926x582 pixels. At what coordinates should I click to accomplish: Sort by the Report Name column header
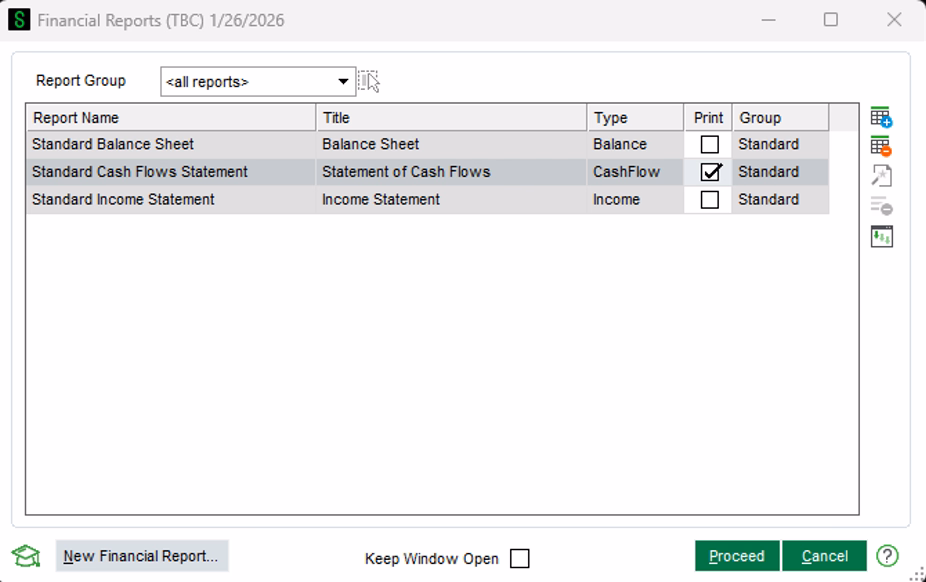click(x=170, y=118)
